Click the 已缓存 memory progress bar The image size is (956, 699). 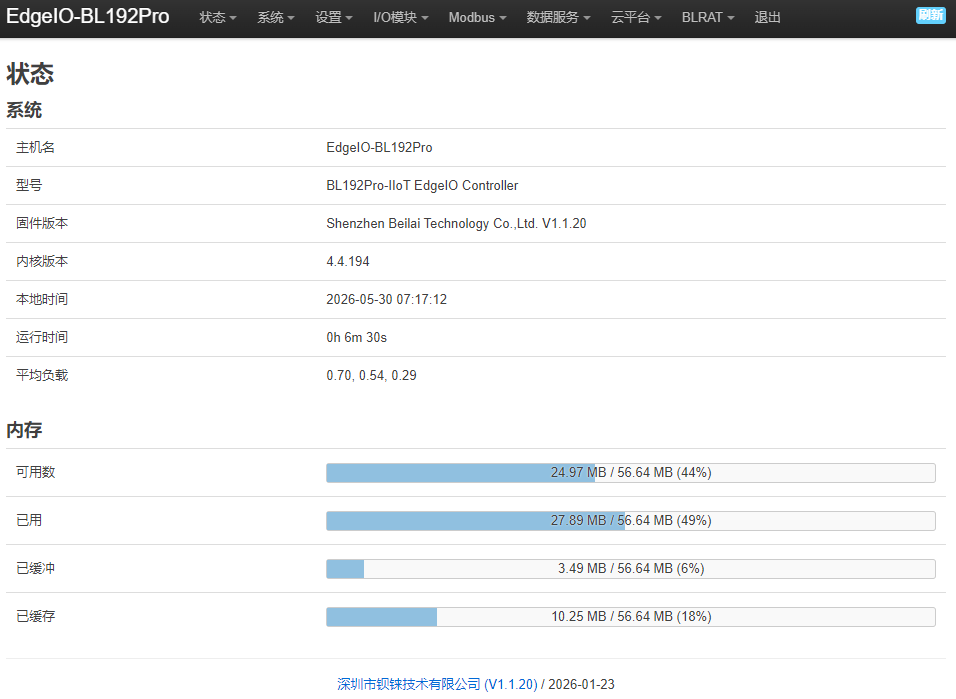click(x=631, y=617)
